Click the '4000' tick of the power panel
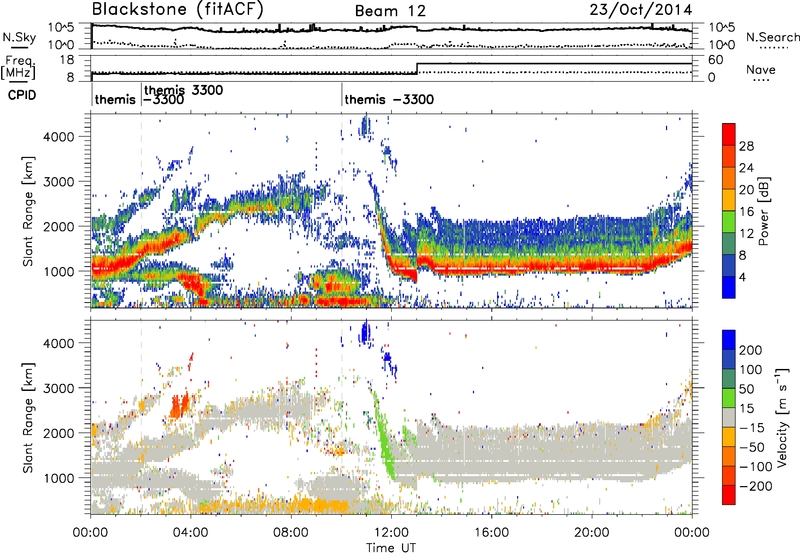The height and width of the screenshot is (554, 800). tap(58, 137)
